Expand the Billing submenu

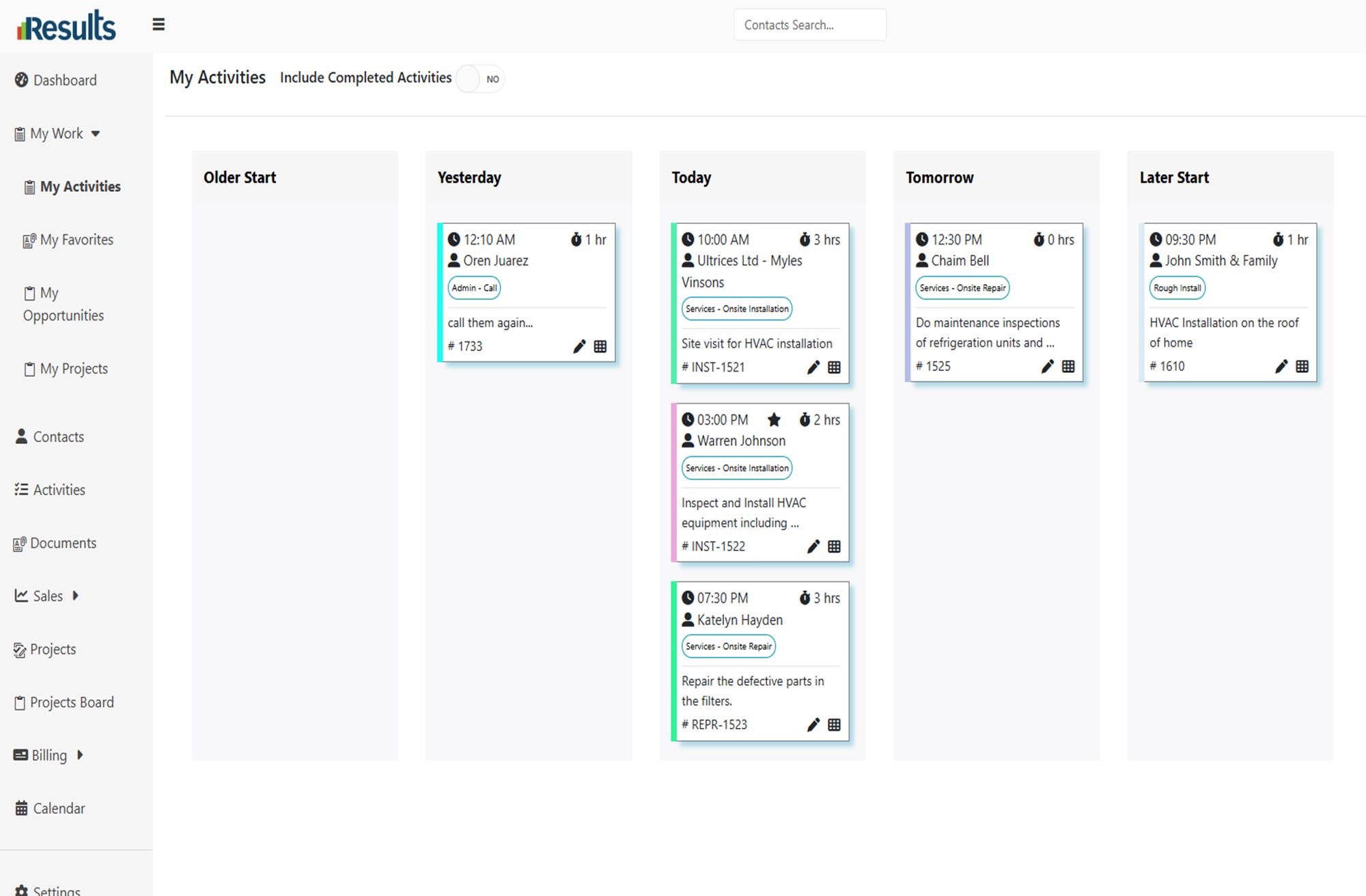pos(80,755)
